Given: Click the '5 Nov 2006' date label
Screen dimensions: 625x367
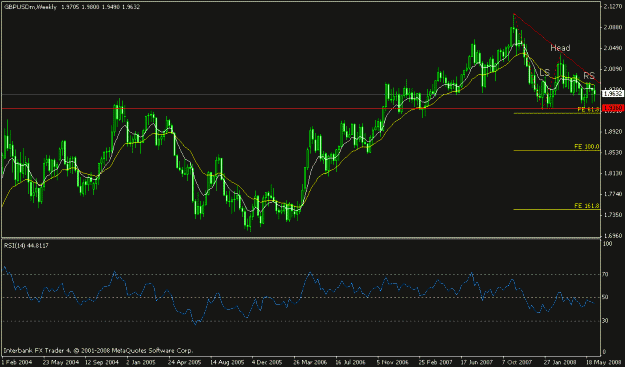Looking at the screenshot, I should (393, 362).
